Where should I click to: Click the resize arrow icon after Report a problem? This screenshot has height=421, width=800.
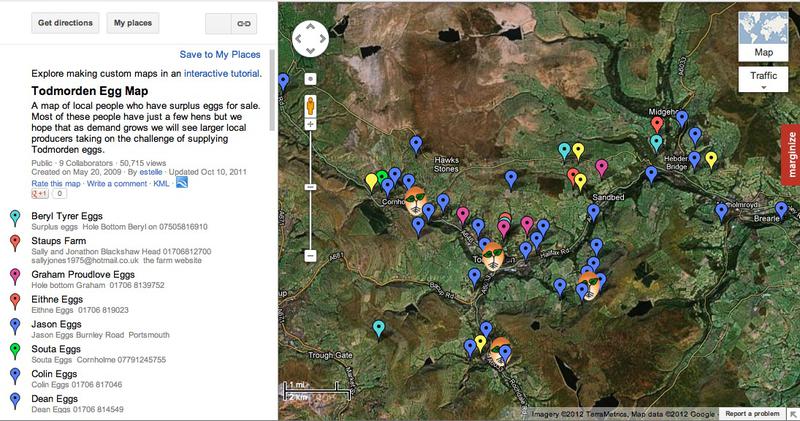click(793, 414)
